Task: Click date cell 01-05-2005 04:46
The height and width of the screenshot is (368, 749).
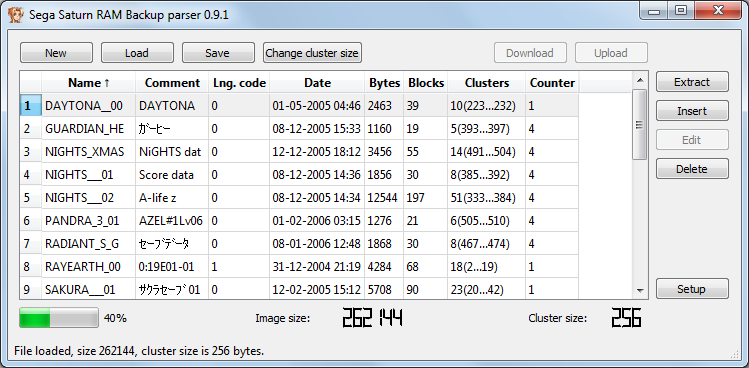Action: [x=317, y=106]
